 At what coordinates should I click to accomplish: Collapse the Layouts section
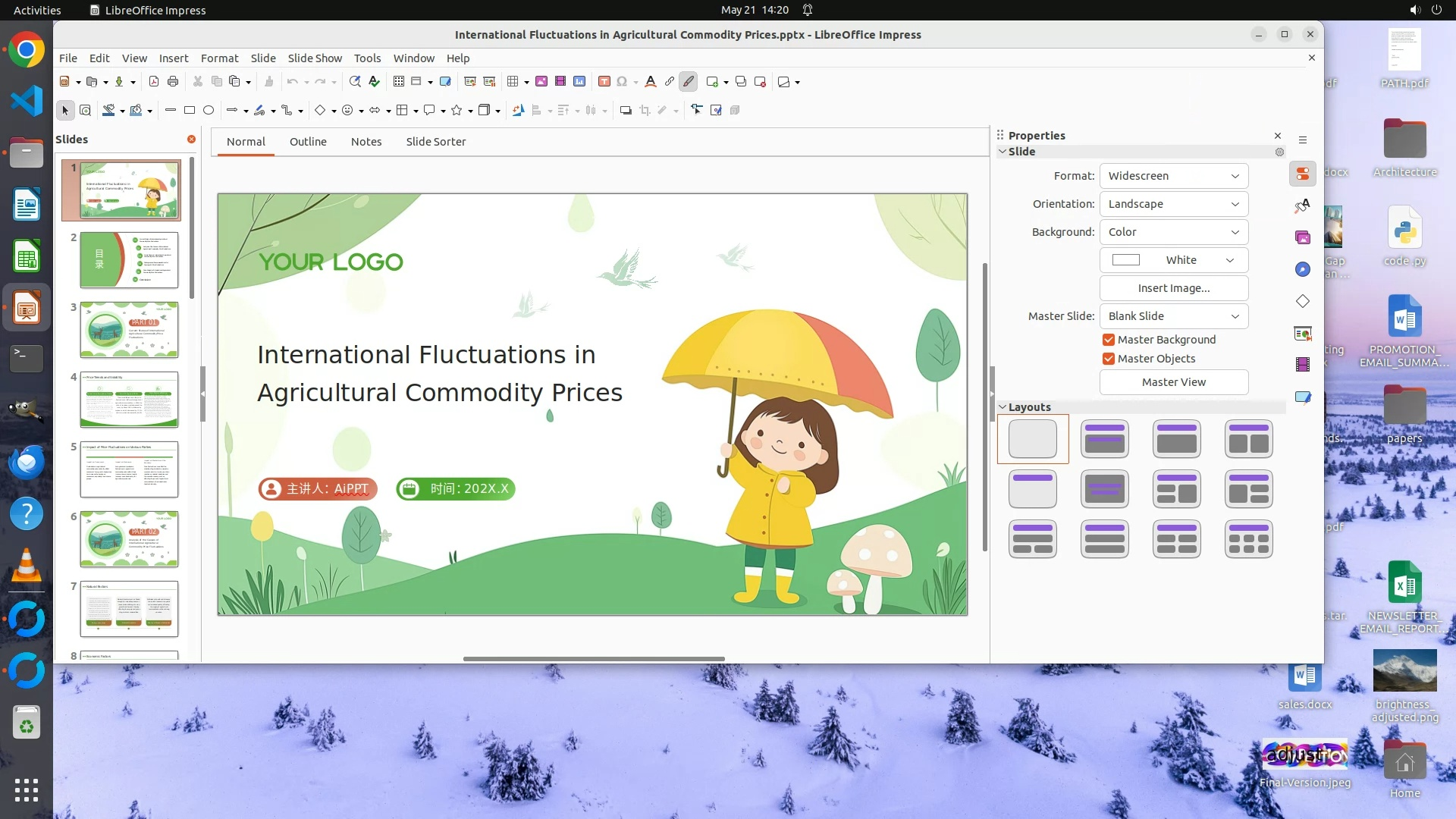(x=1003, y=407)
